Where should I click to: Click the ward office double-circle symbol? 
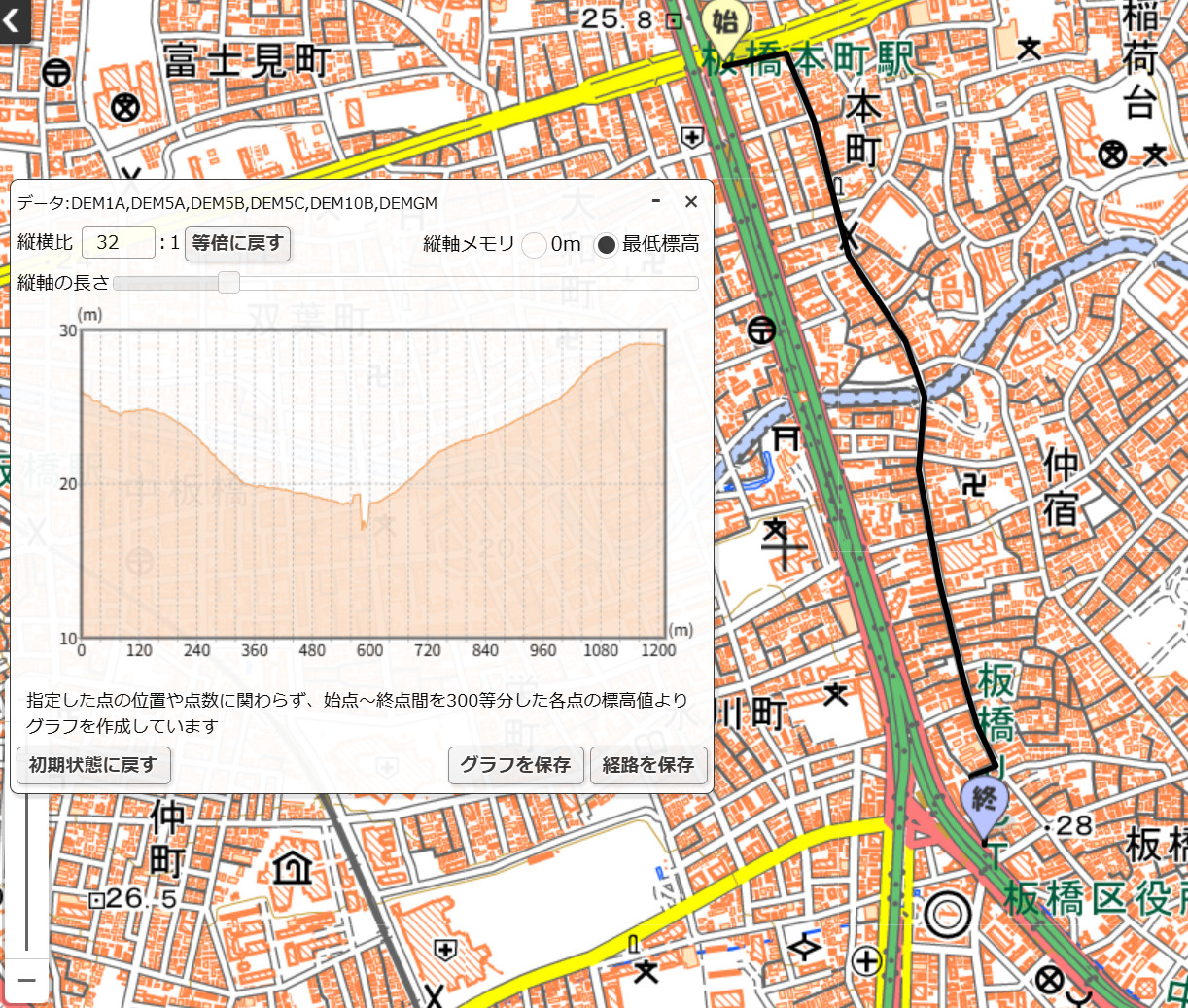(x=947, y=915)
